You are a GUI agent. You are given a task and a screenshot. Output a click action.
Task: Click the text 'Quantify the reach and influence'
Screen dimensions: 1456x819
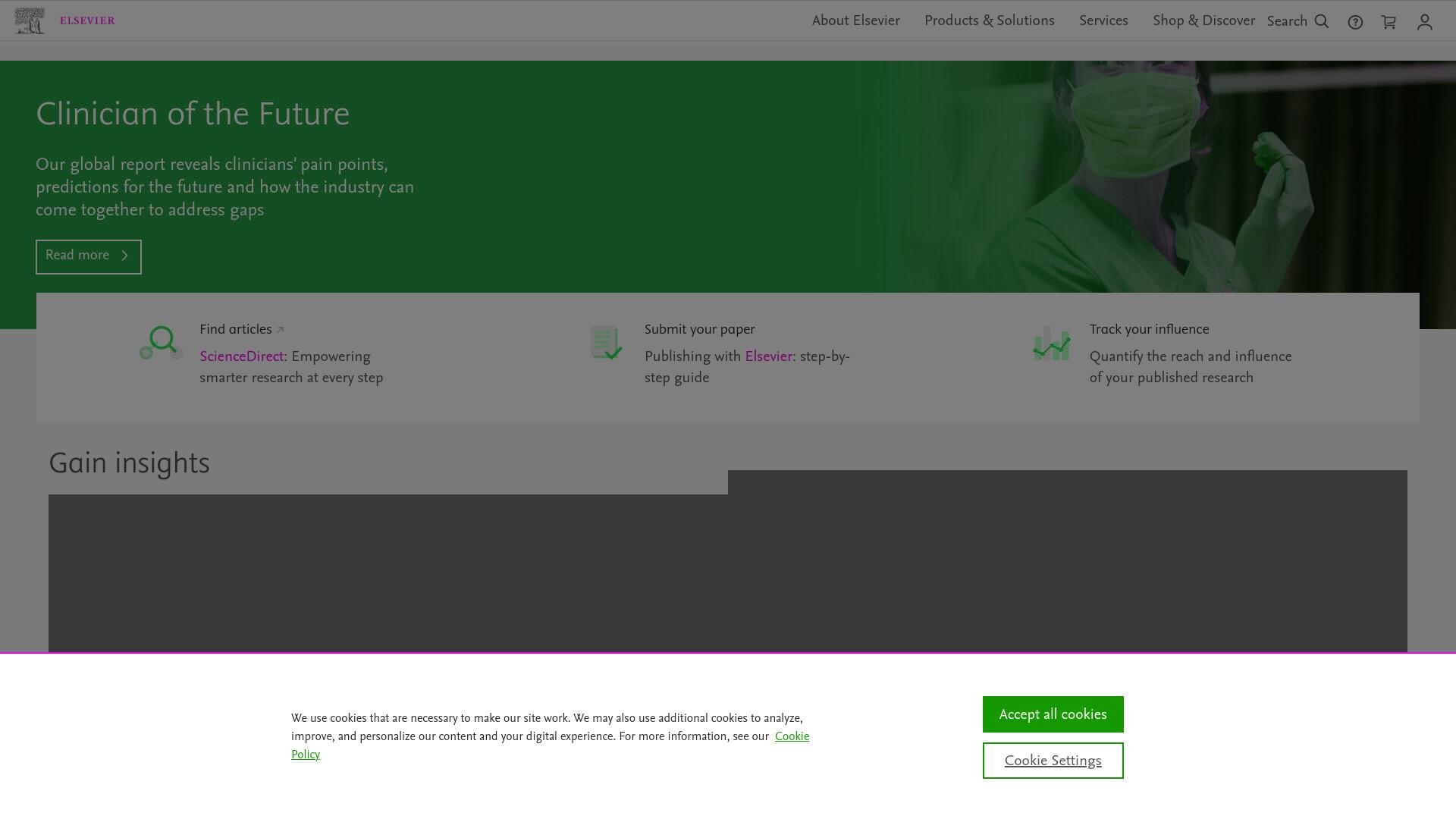[1191, 357]
